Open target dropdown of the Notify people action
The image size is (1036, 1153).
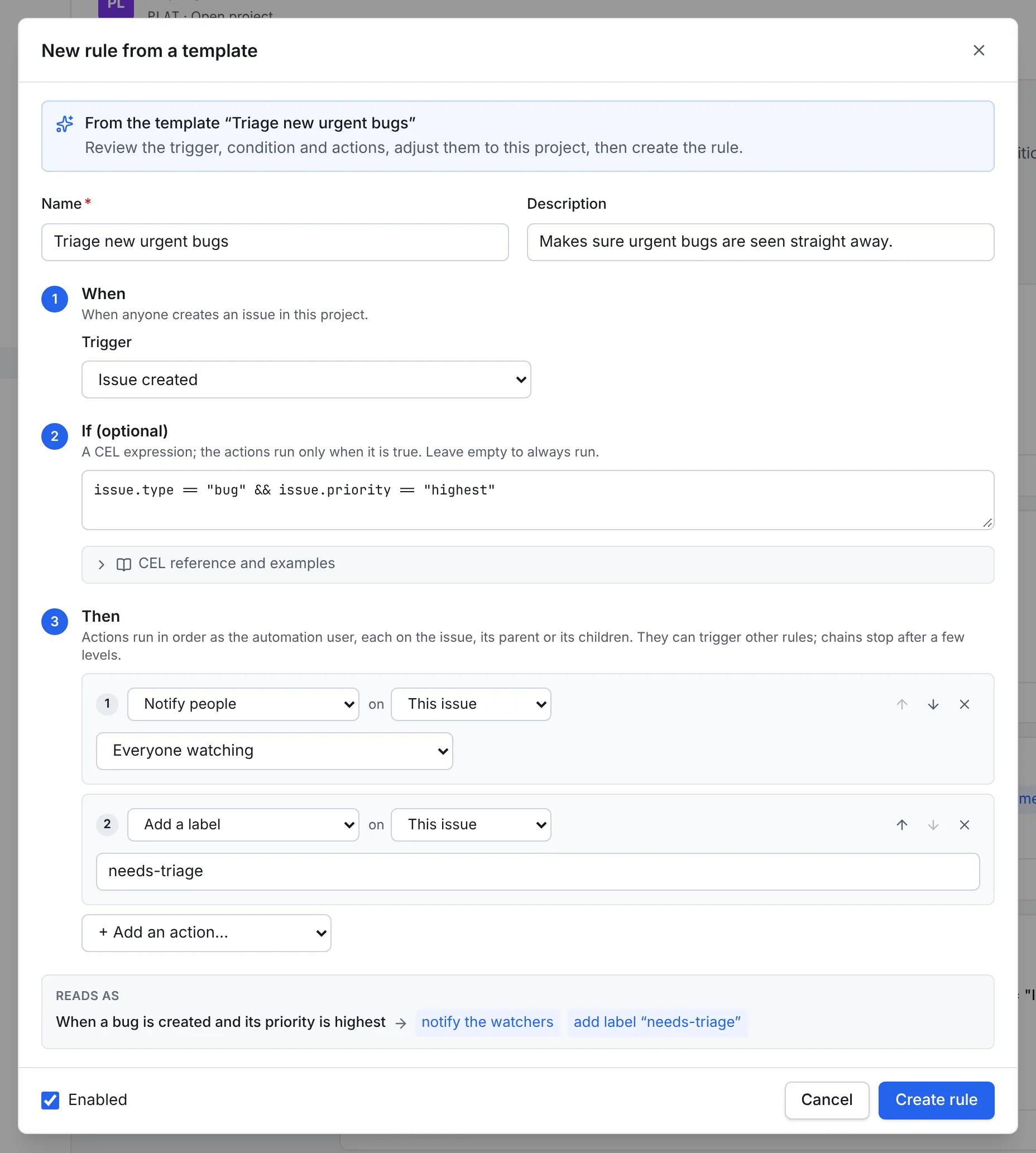click(471, 704)
